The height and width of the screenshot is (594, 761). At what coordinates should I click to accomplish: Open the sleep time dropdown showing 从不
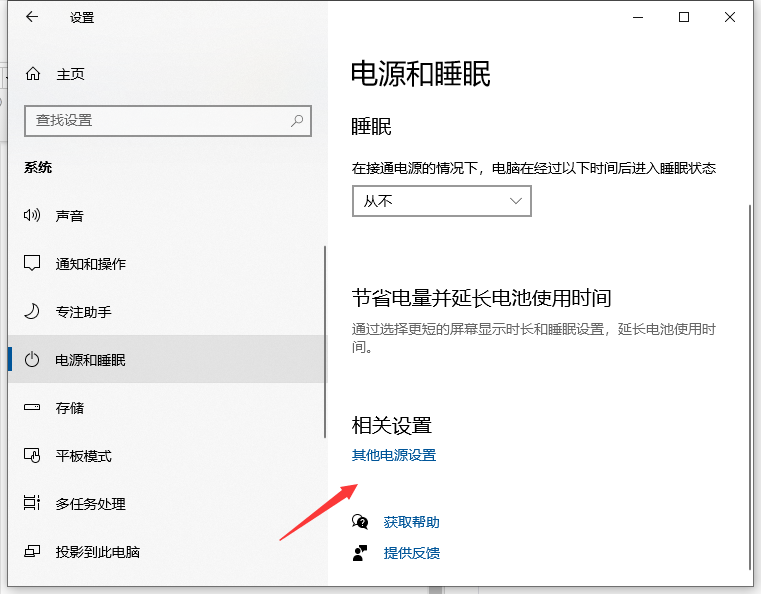pos(441,201)
